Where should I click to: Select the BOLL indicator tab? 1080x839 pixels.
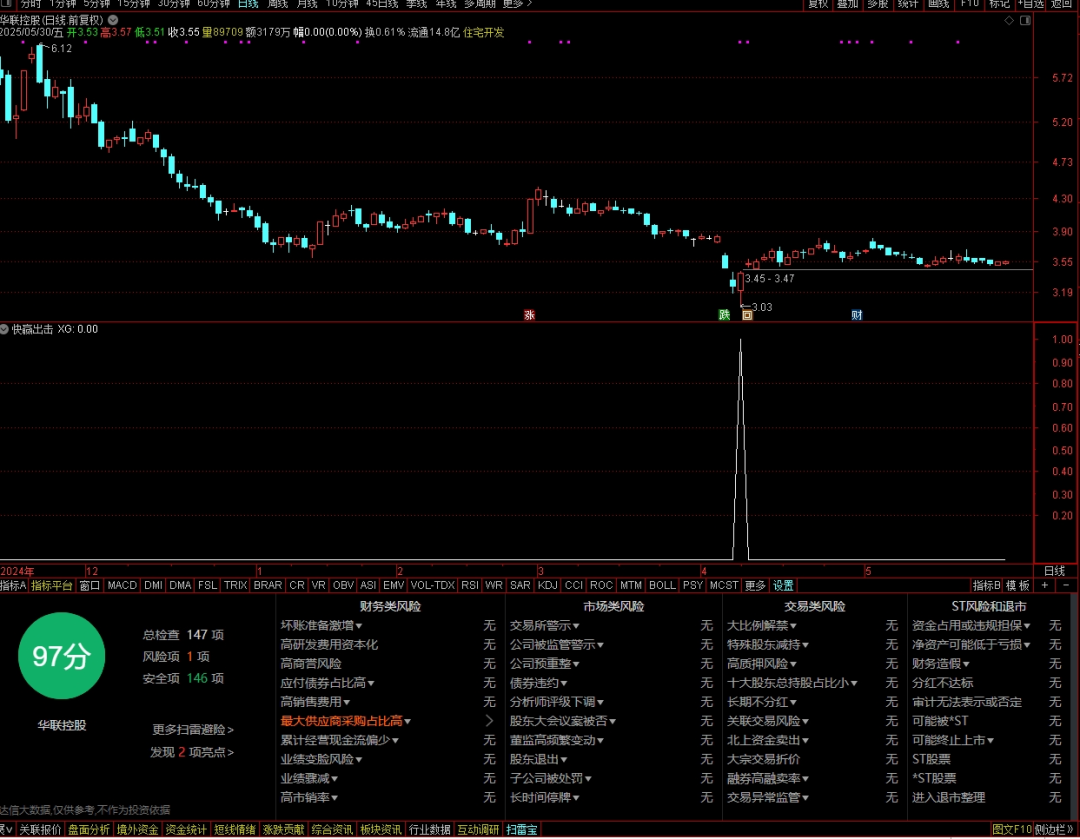[x=662, y=585]
